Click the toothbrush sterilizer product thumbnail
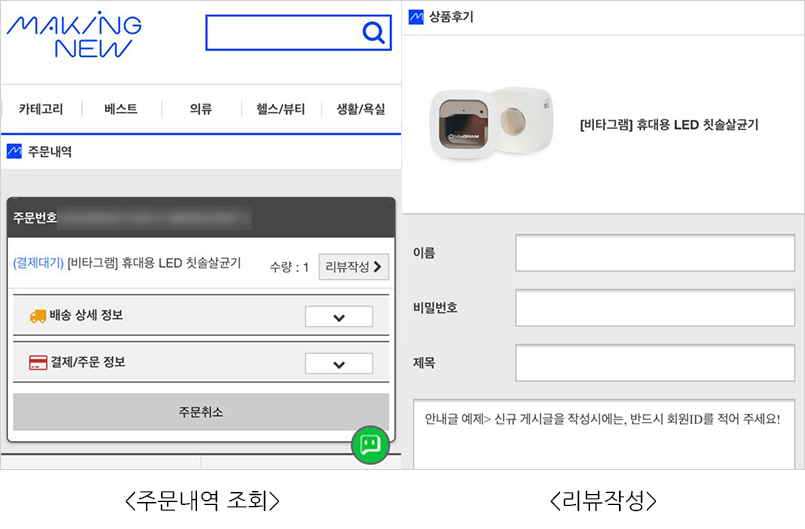 [x=492, y=124]
